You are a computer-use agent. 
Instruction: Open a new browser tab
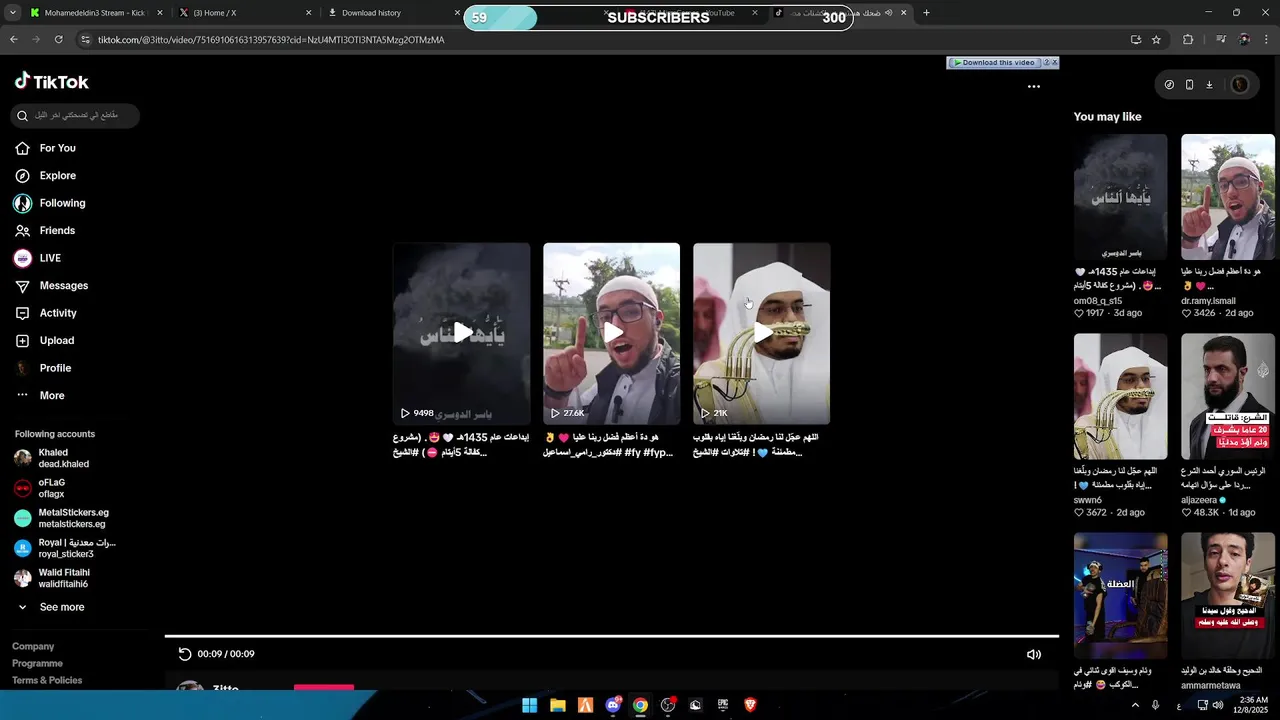coord(926,13)
